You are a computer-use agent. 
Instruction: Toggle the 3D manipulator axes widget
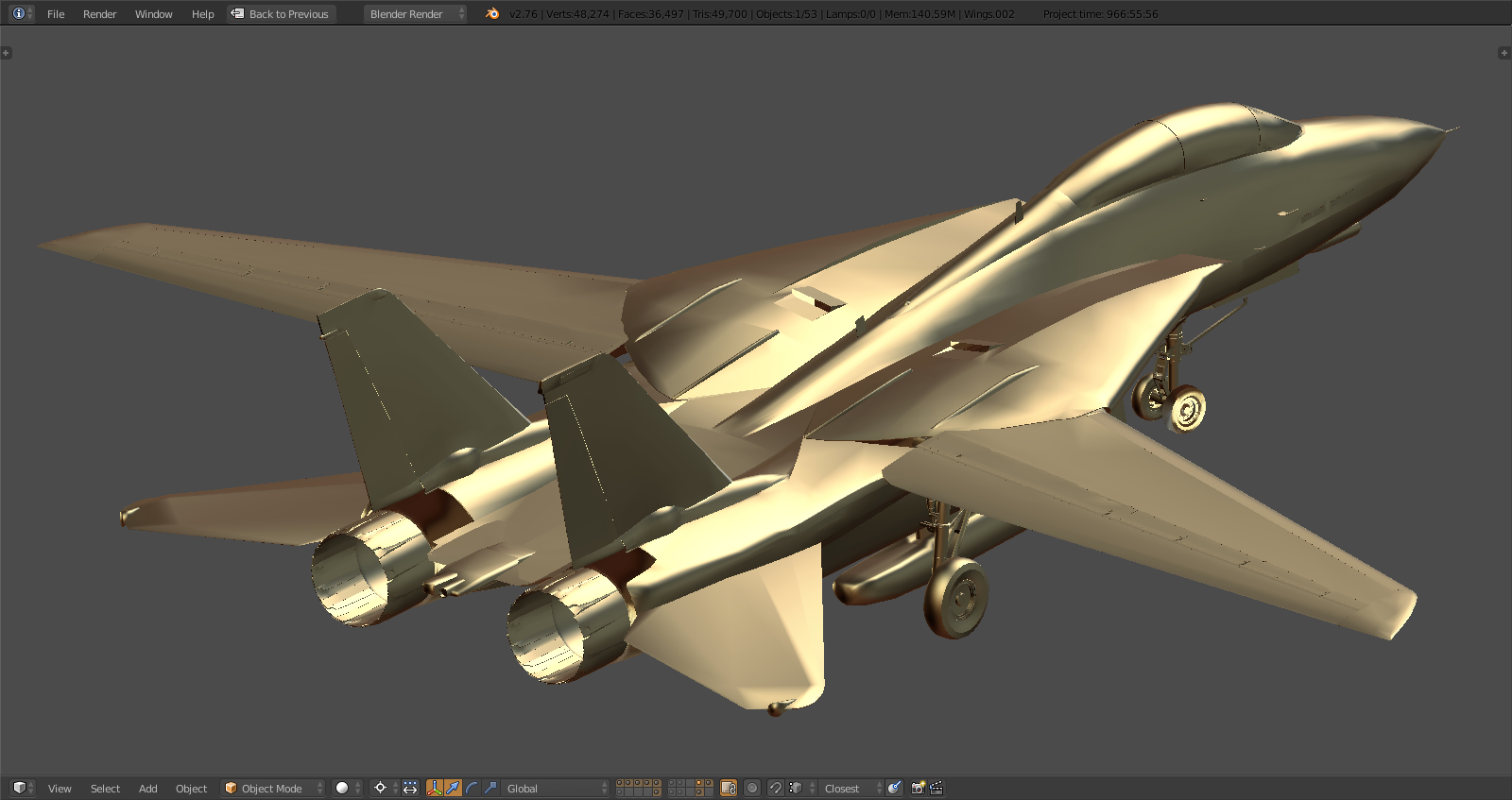click(x=435, y=788)
